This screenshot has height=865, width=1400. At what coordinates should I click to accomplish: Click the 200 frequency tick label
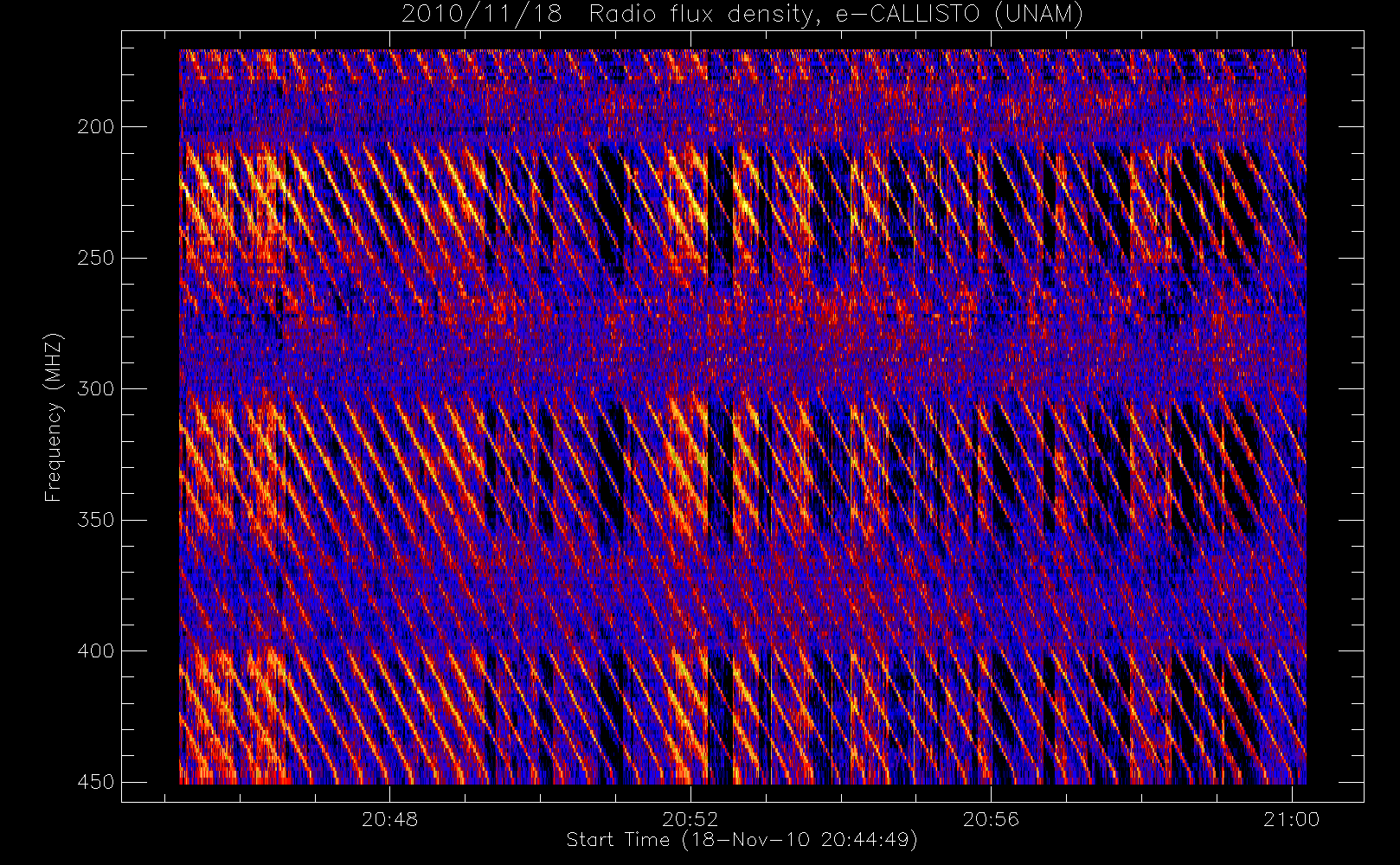[95, 127]
